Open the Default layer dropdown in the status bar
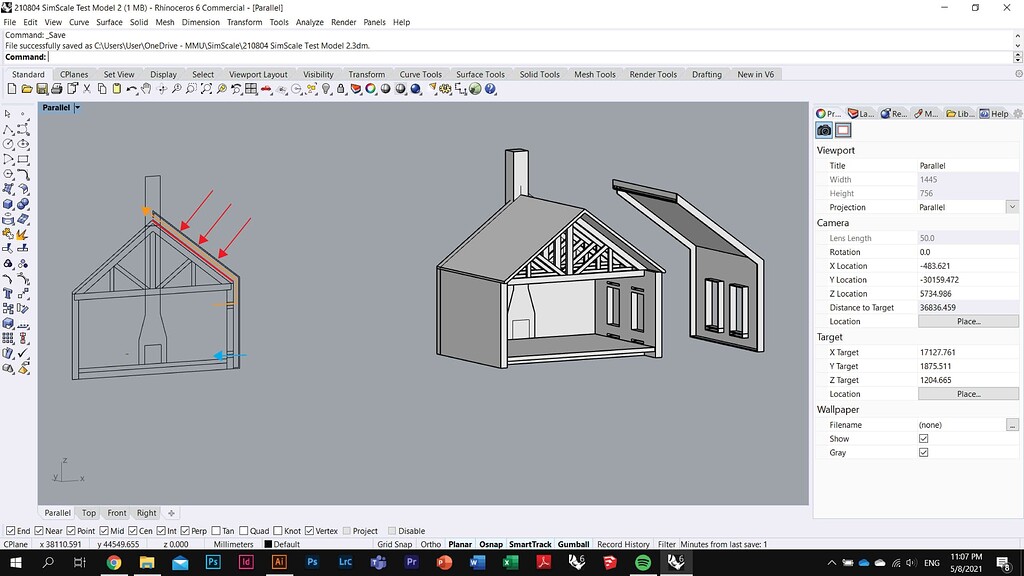The width and height of the screenshot is (1024, 576). (x=290, y=544)
